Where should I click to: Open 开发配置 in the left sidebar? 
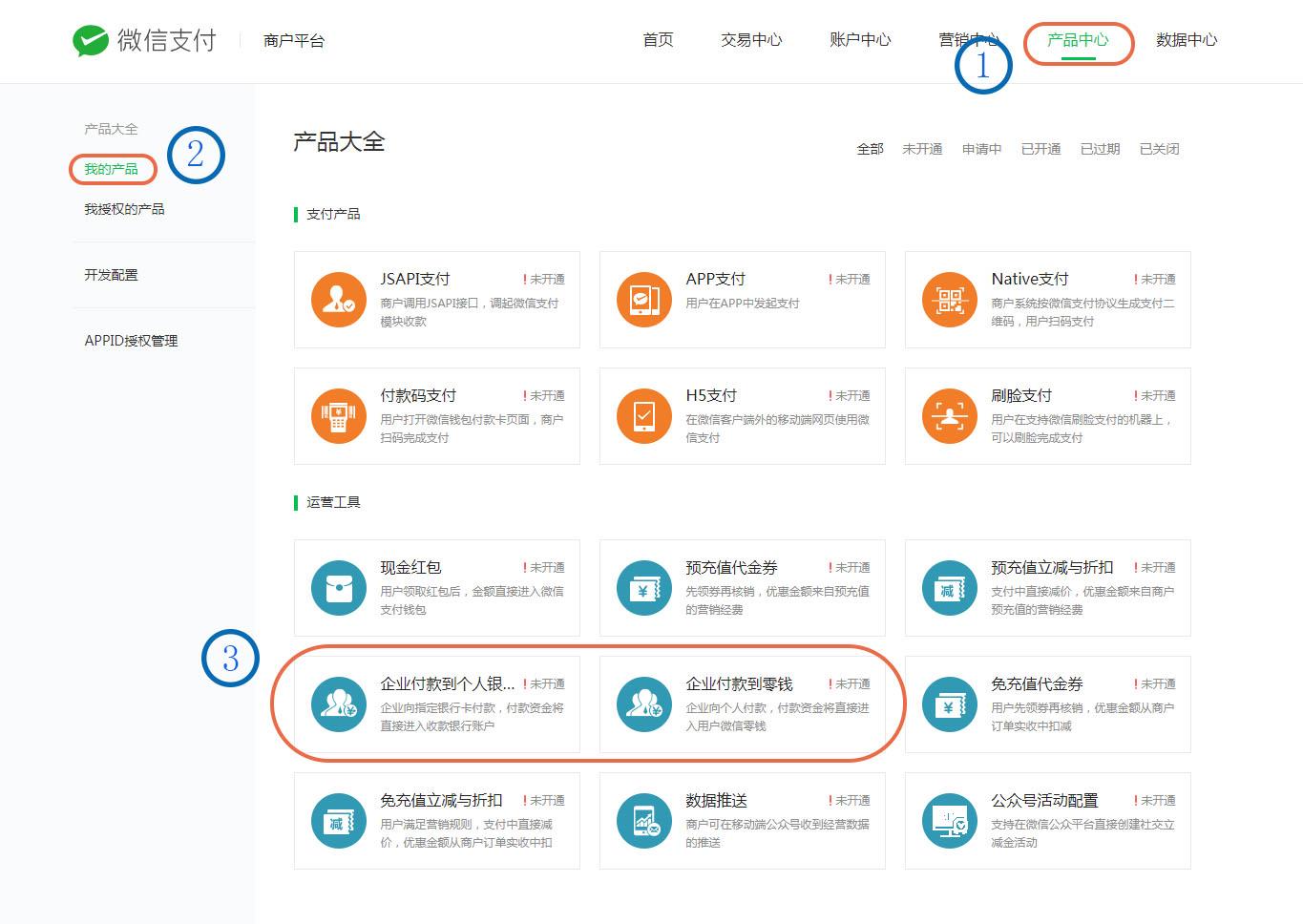click(111, 275)
